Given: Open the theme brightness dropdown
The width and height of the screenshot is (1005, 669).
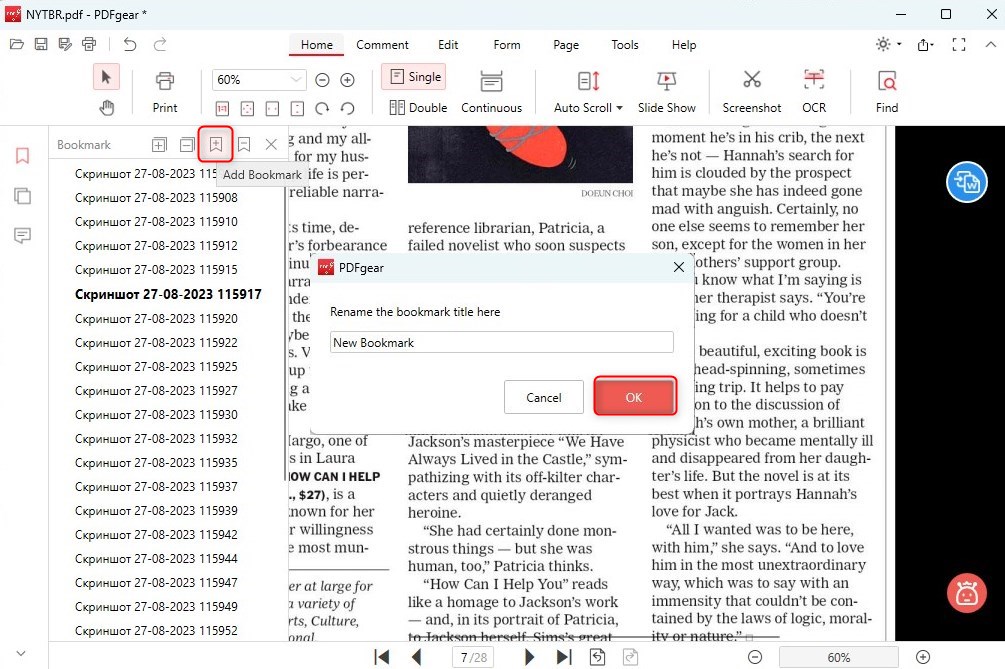Looking at the screenshot, I should (887, 45).
